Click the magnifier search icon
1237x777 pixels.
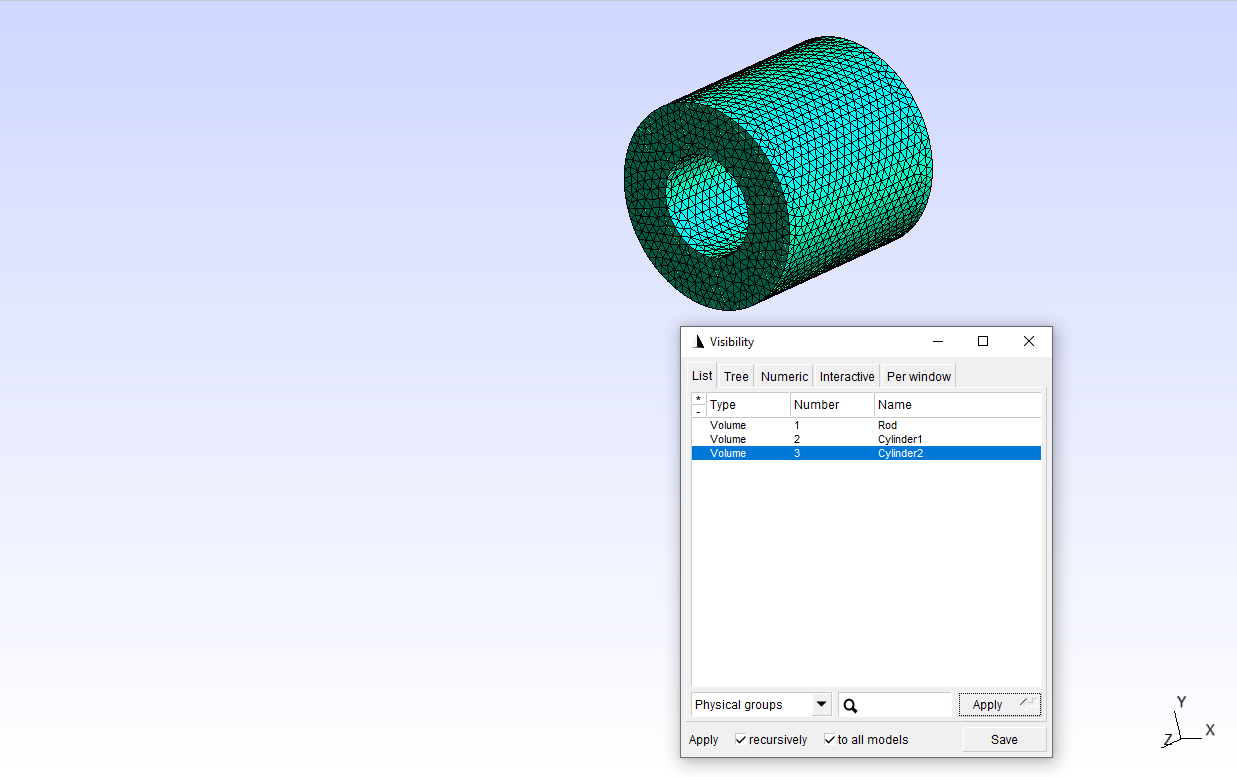click(x=850, y=705)
